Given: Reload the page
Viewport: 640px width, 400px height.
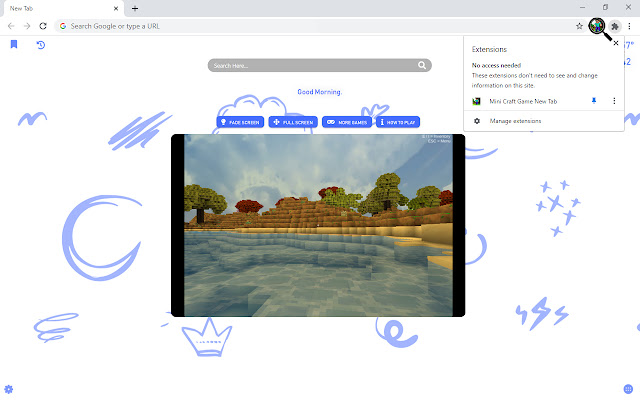Looking at the screenshot, I should 43,26.
